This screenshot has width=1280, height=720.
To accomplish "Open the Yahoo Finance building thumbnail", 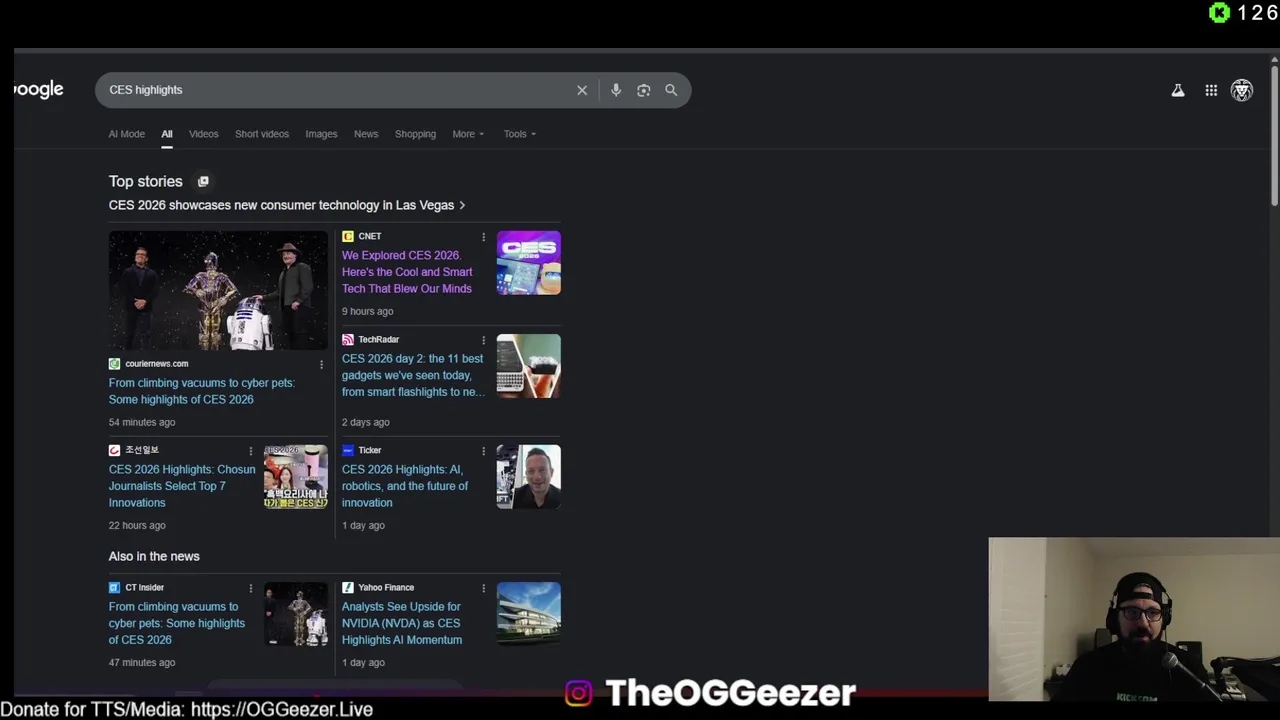I will pos(529,614).
